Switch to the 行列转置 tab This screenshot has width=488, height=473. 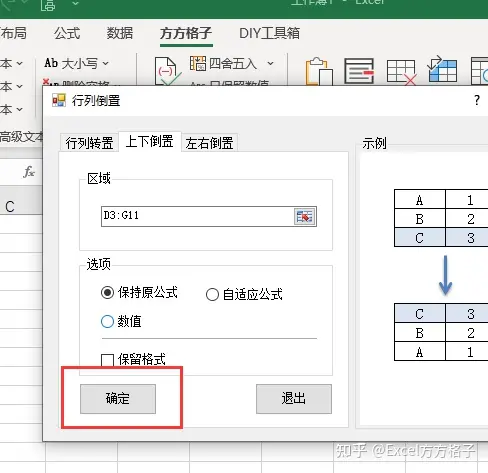[x=89, y=143]
